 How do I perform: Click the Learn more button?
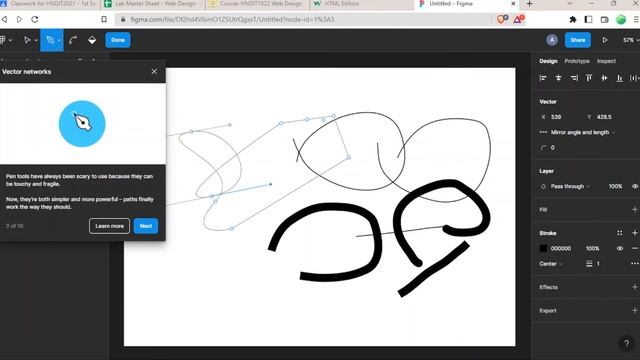pos(109,226)
